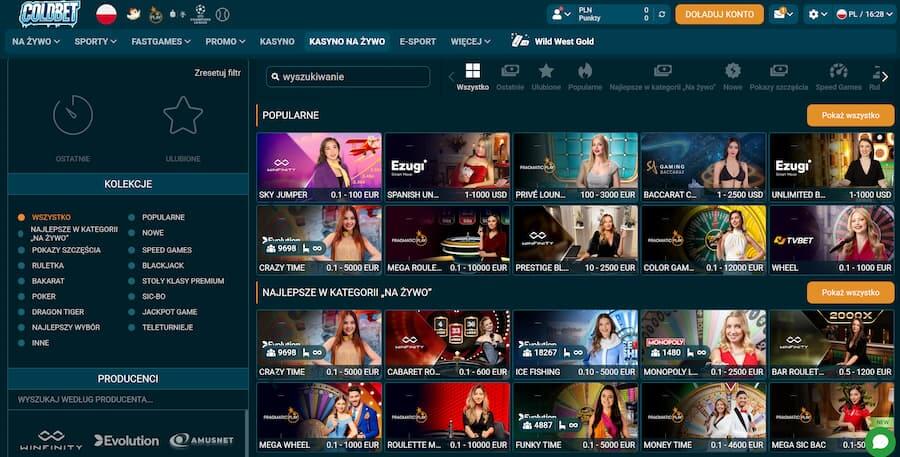Screen dimensions: 900x457
Task: Reset filter via Zresetuj filtr
Action: (x=218, y=73)
